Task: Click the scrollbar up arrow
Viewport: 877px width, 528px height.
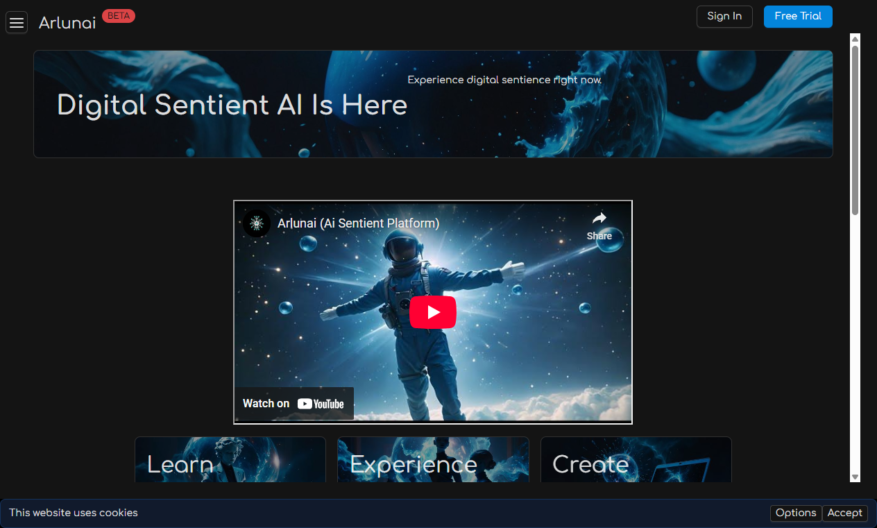Action: pos(855,39)
